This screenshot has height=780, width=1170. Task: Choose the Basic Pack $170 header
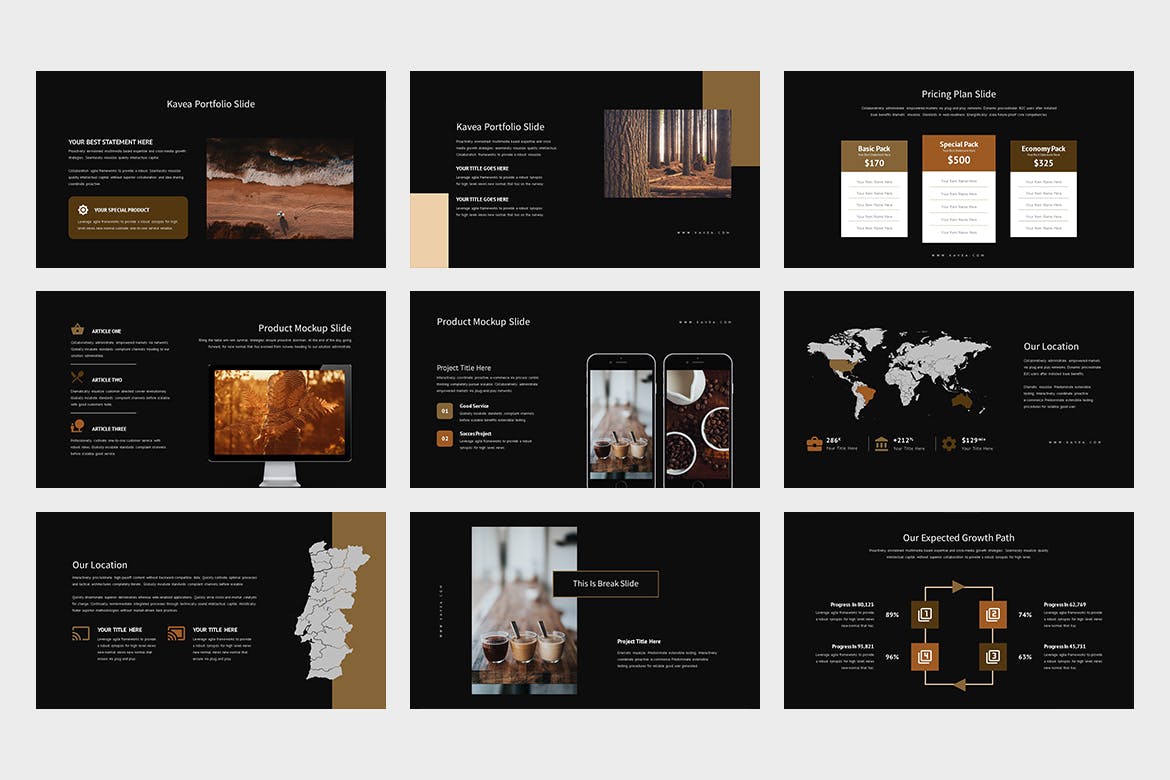(x=874, y=156)
